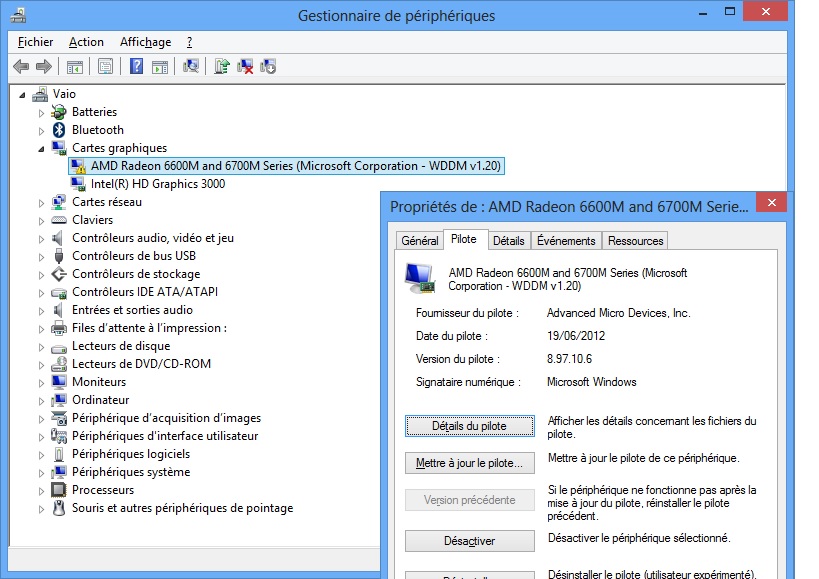Click the Vaio computer root icon
Screen dimensions: 819x579
tap(40, 94)
